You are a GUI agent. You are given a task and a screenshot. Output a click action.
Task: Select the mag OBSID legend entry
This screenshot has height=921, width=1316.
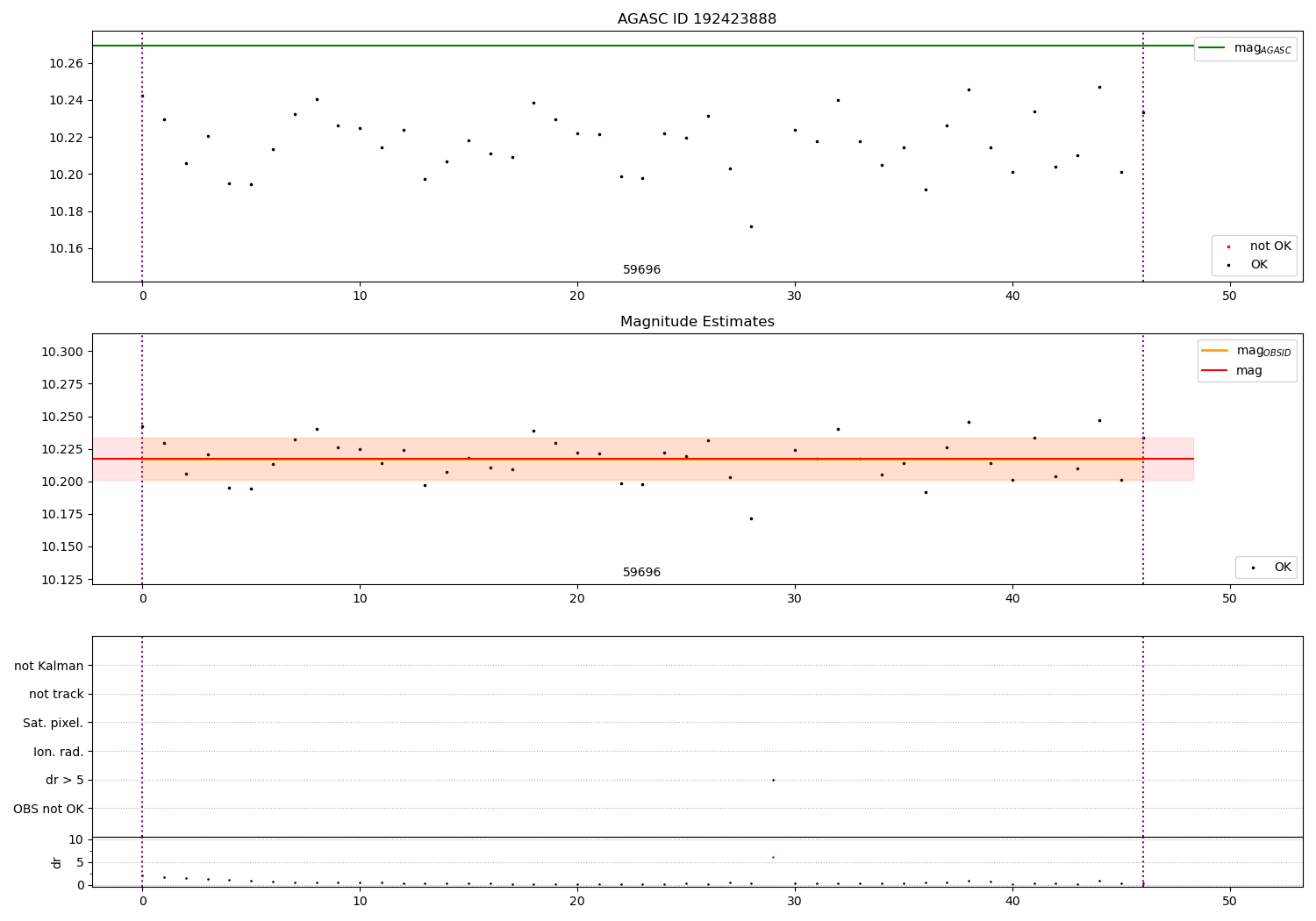tap(1246, 351)
